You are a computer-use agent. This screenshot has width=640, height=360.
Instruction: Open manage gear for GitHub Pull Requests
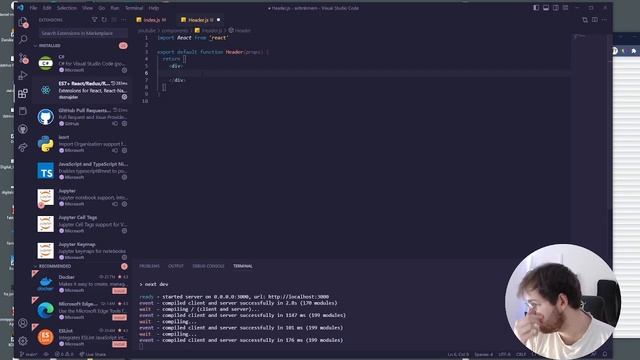tap(124, 124)
